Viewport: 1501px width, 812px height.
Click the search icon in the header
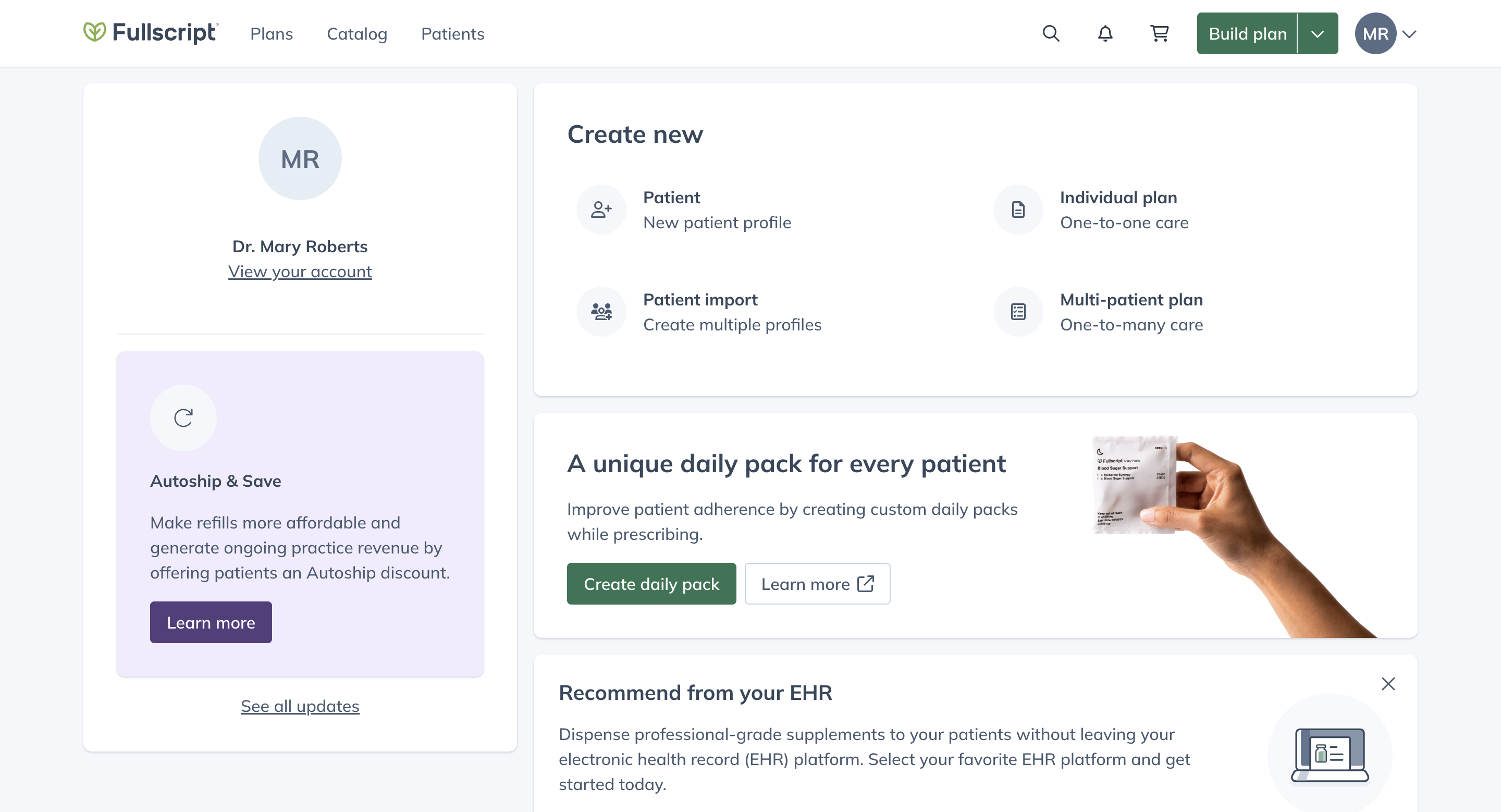pyautogui.click(x=1051, y=33)
